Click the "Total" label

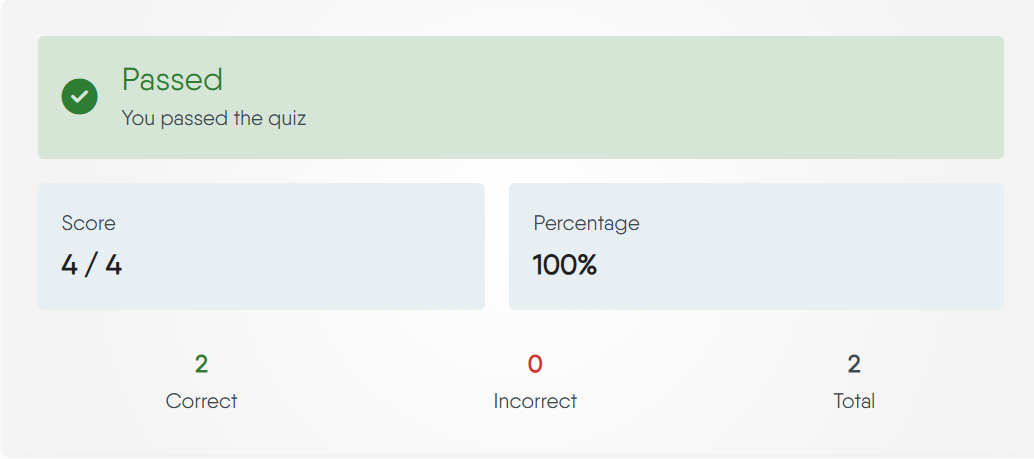click(x=854, y=401)
